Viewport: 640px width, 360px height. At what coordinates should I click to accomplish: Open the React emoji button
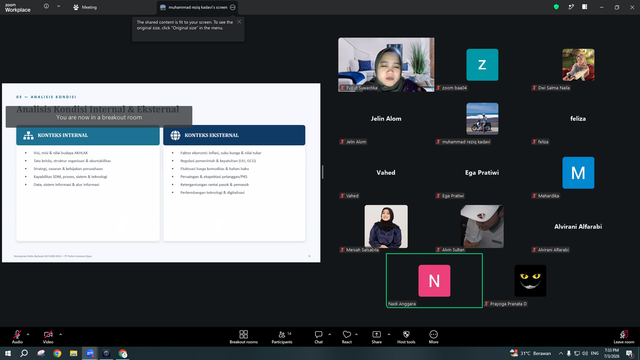[x=347, y=337]
